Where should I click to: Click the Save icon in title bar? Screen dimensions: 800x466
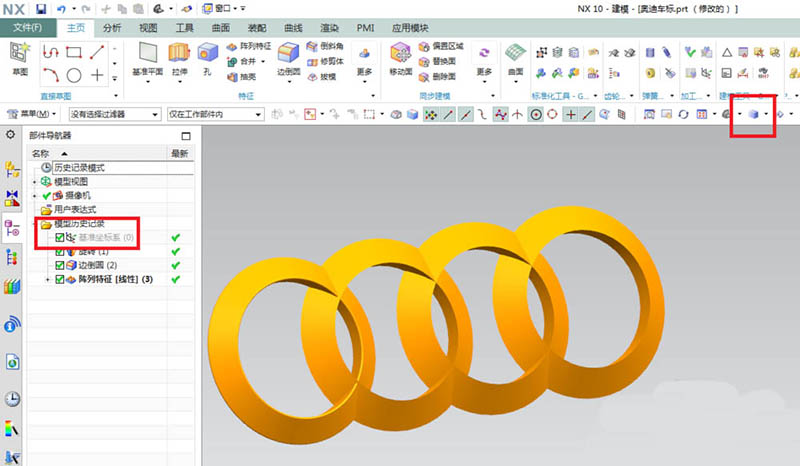coord(40,8)
